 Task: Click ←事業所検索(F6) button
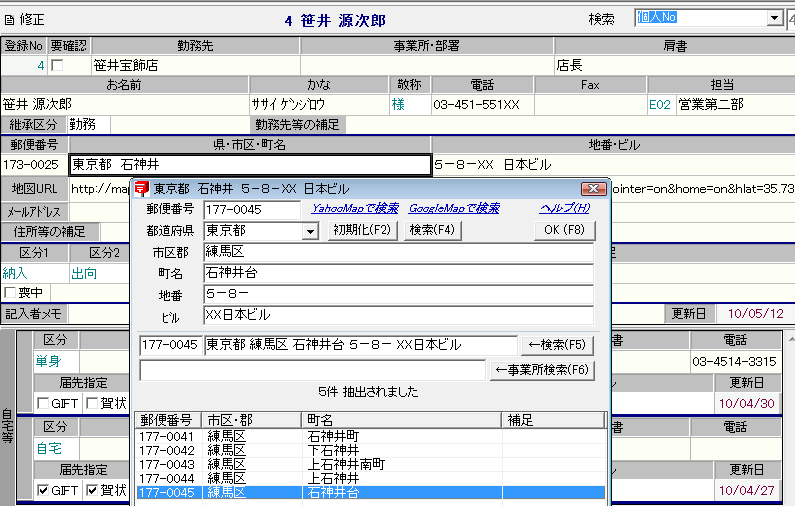(541, 370)
